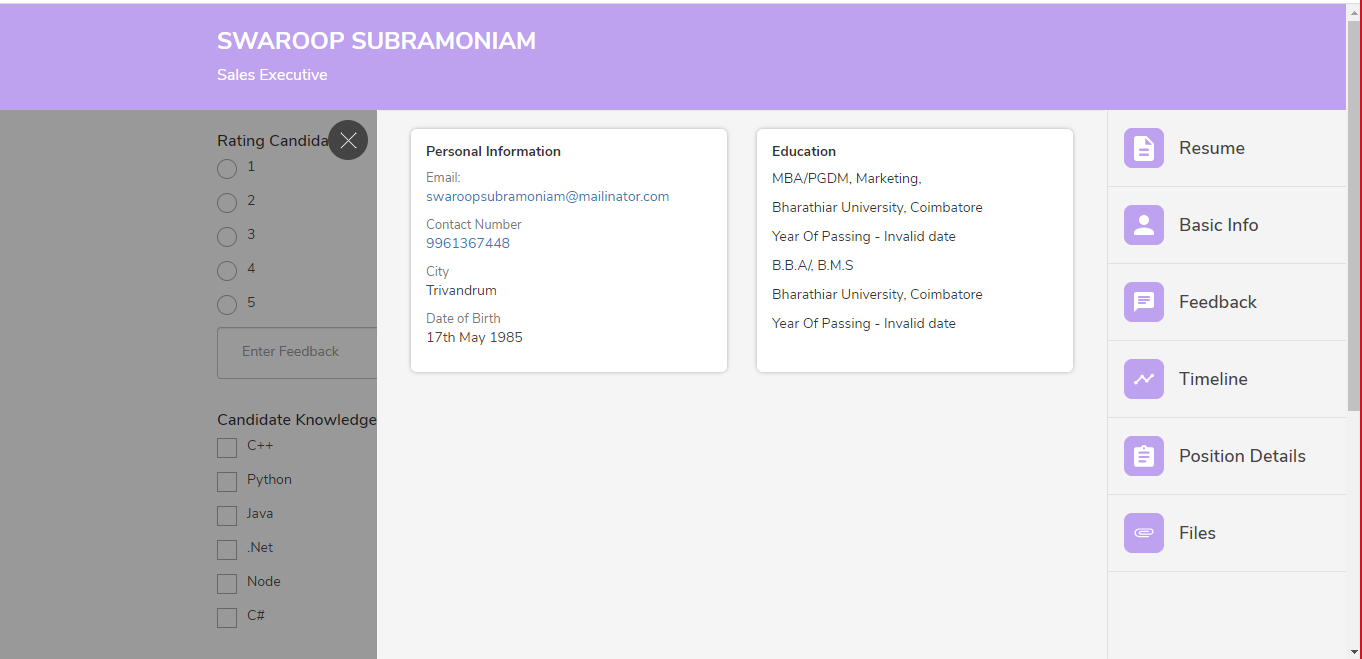Click the candidate's email address link
This screenshot has width=1362, height=659.
[547, 196]
